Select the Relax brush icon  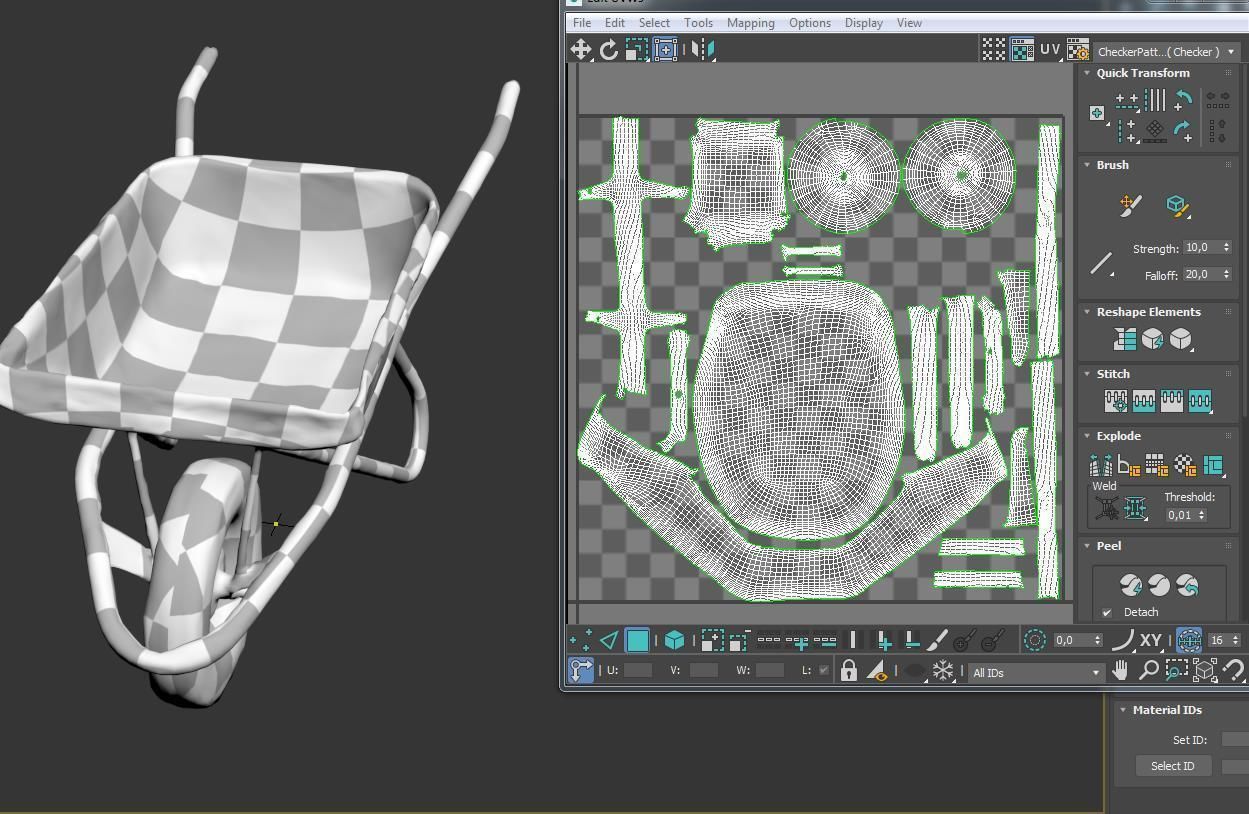pyautogui.click(x=1177, y=205)
